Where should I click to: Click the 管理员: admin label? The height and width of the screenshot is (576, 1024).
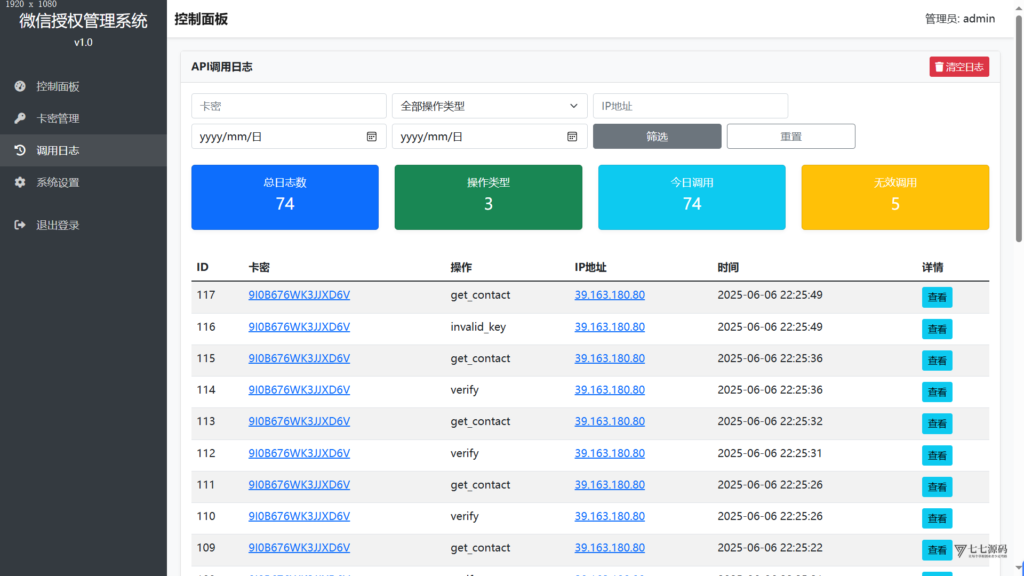(959, 18)
